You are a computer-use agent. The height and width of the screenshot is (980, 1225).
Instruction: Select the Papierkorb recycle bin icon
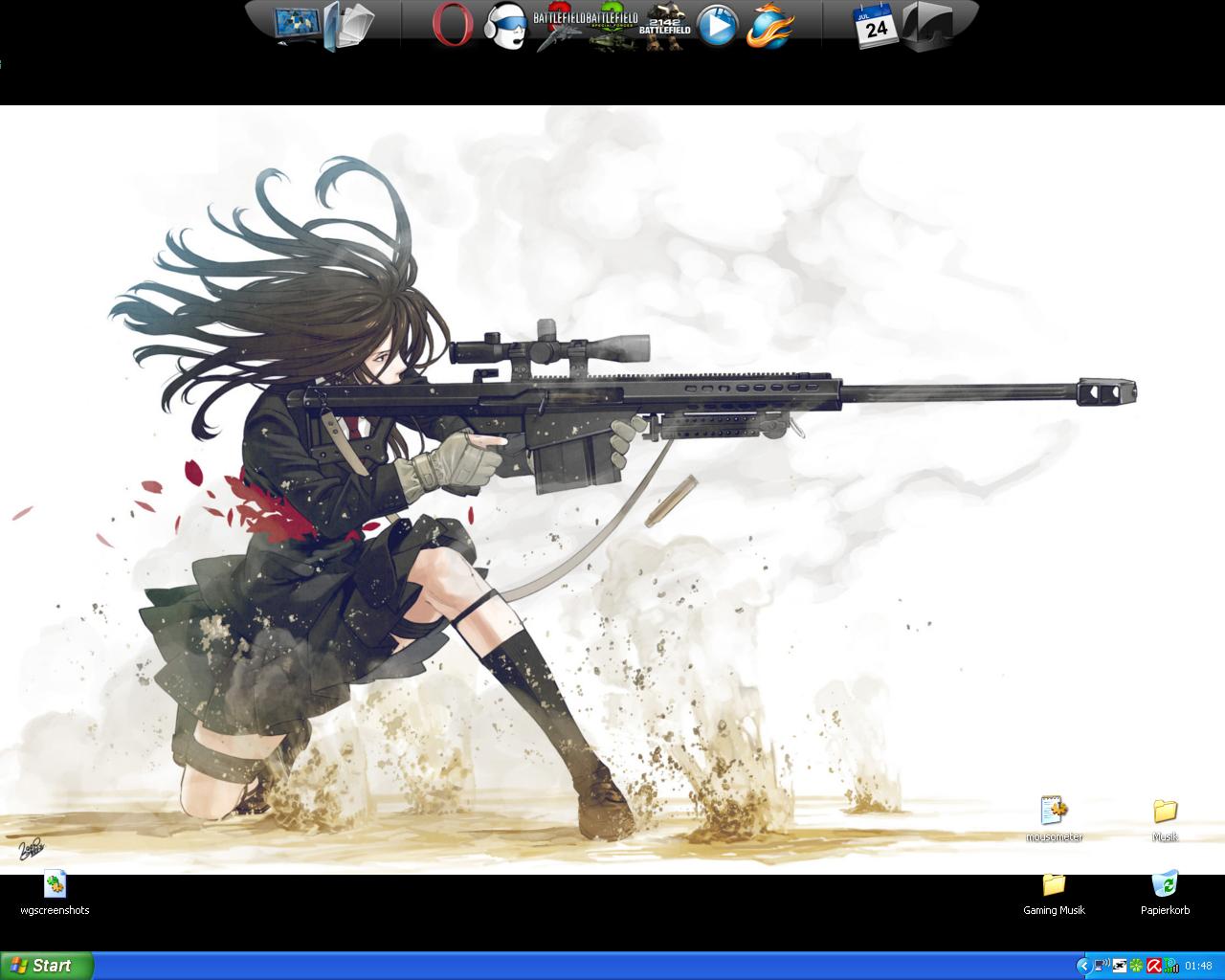[x=1165, y=894]
